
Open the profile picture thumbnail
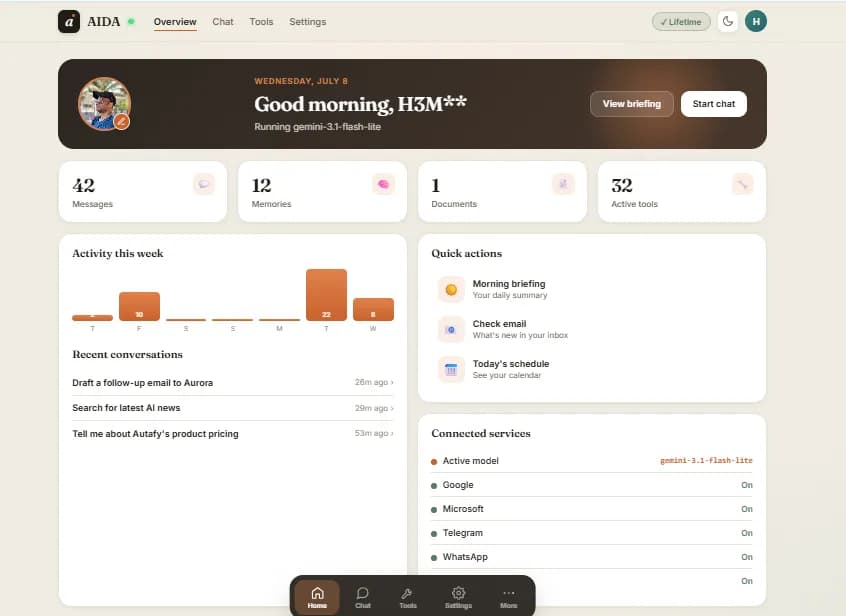104,104
